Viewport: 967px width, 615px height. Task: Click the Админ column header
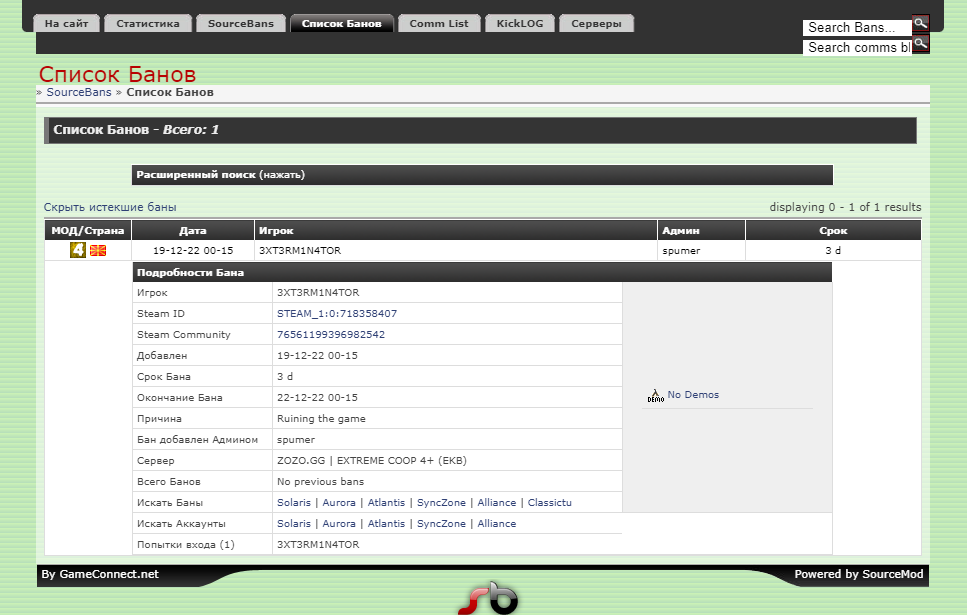click(701, 230)
